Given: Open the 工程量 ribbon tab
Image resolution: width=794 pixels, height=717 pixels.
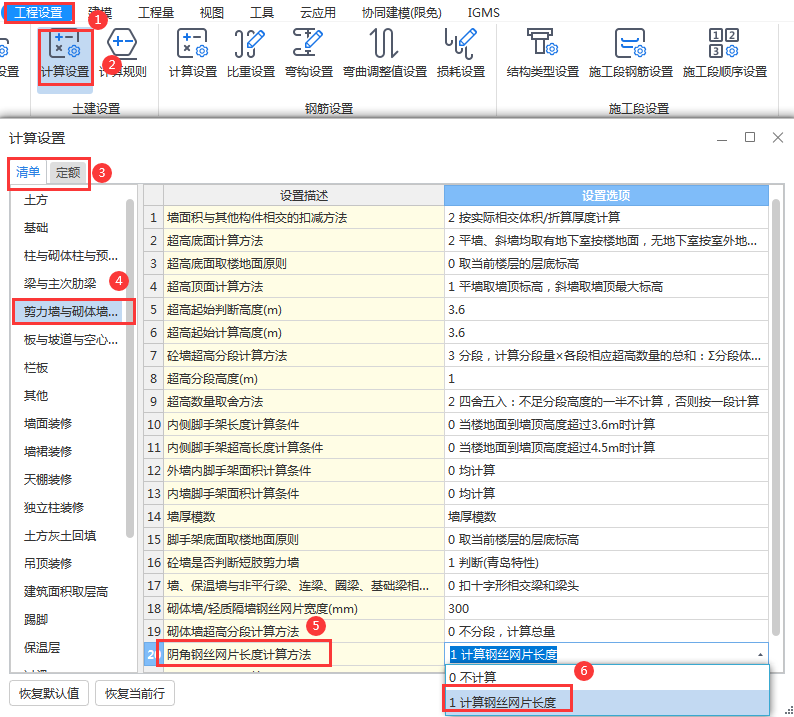Looking at the screenshot, I should coord(155,13).
